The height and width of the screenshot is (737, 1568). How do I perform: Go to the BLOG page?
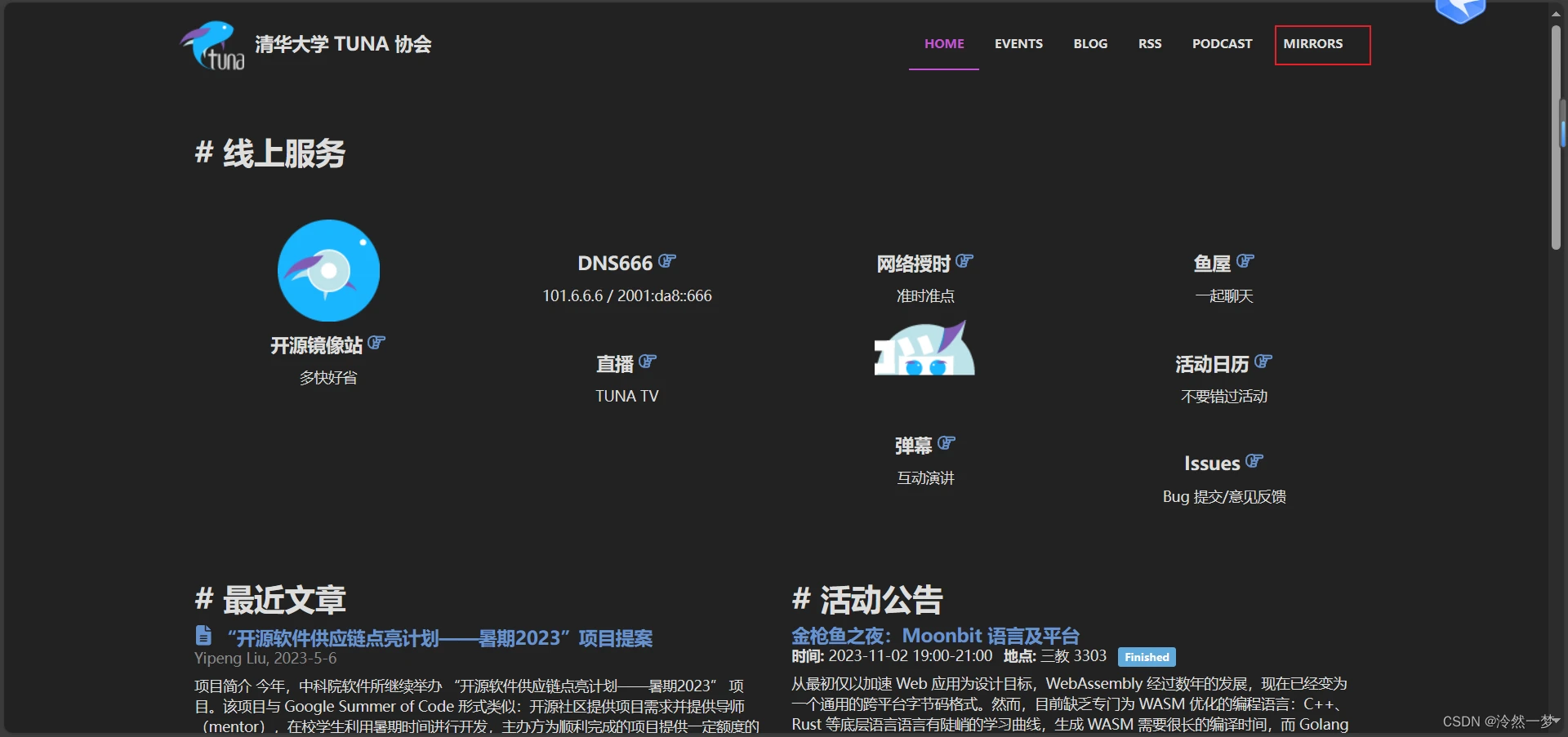[x=1090, y=44]
